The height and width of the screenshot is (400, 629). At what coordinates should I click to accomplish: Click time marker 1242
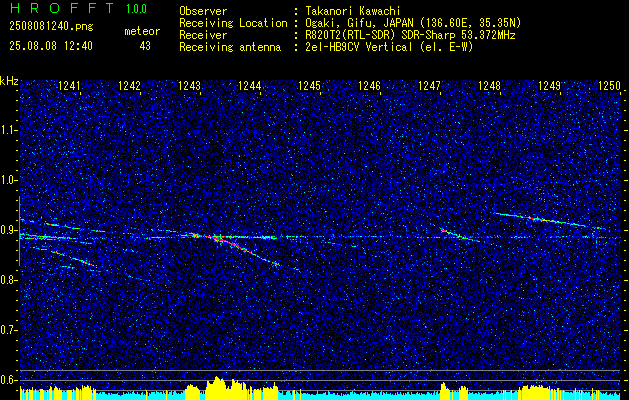129,86
